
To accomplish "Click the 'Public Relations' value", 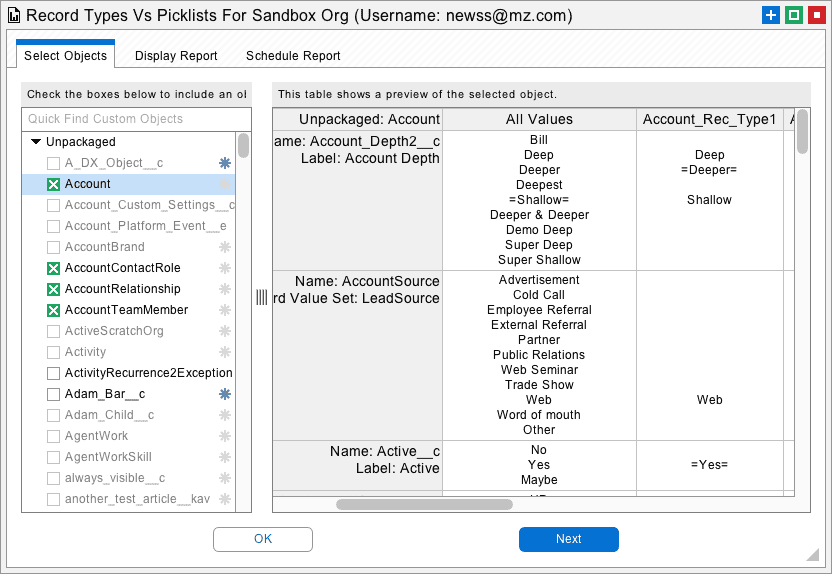I will 539,355.
